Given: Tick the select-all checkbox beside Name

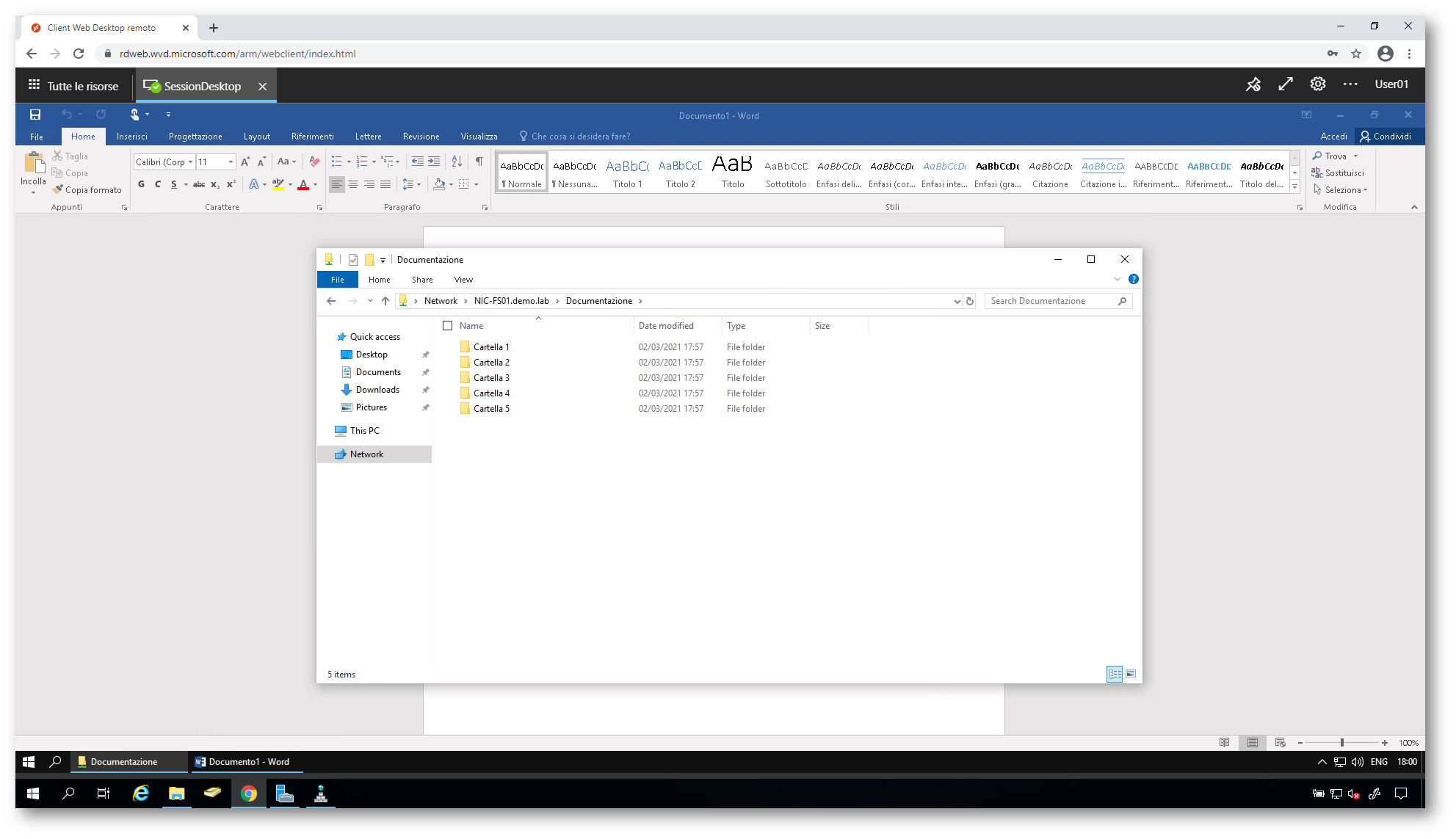Looking at the screenshot, I should click(x=447, y=326).
